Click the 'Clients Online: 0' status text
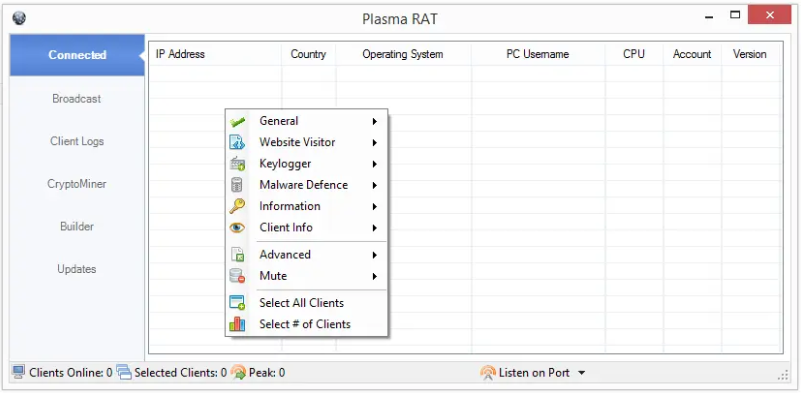This screenshot has width=801, height=393. (70, 373)
